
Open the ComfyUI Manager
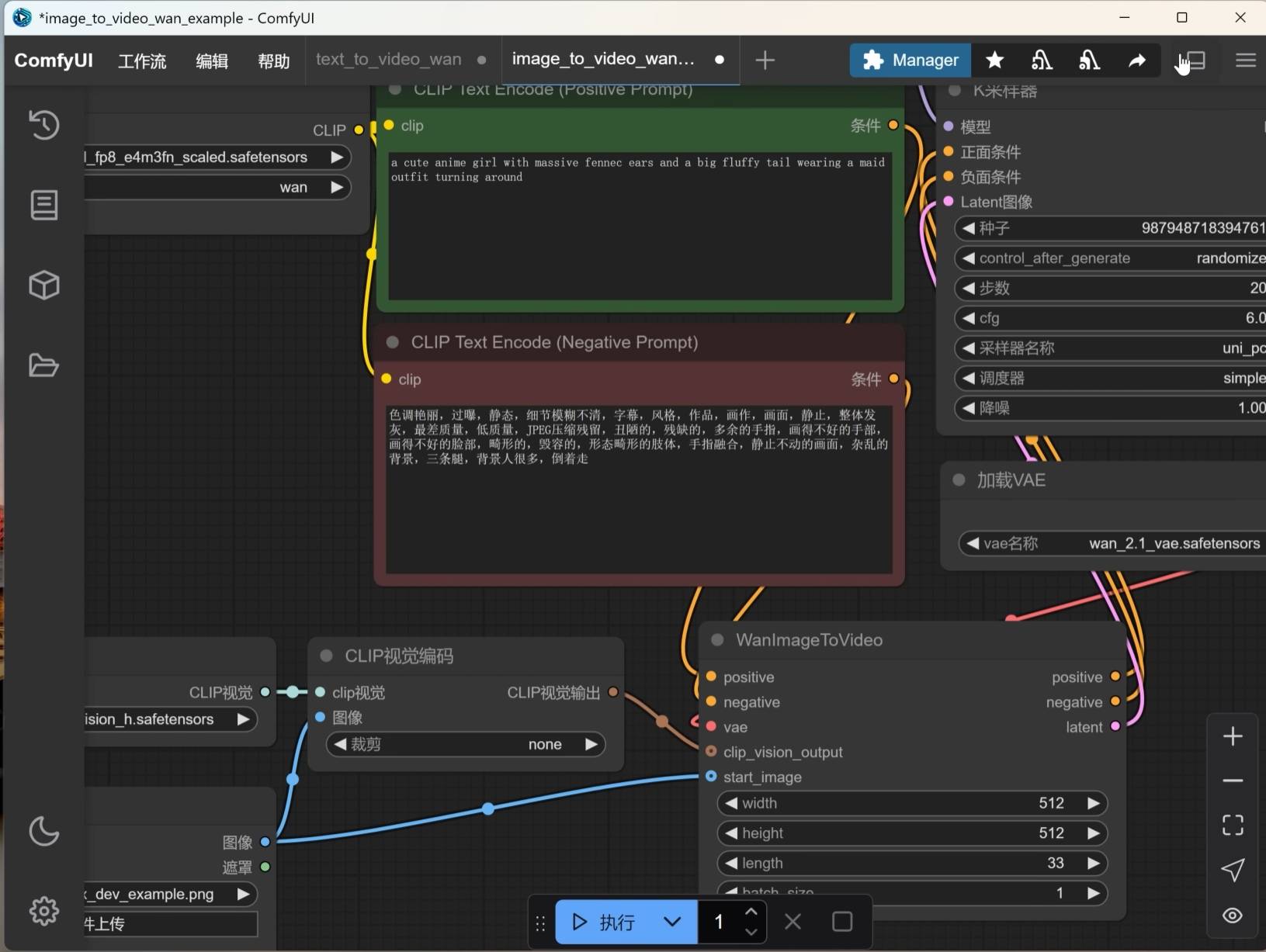[910, 60]
